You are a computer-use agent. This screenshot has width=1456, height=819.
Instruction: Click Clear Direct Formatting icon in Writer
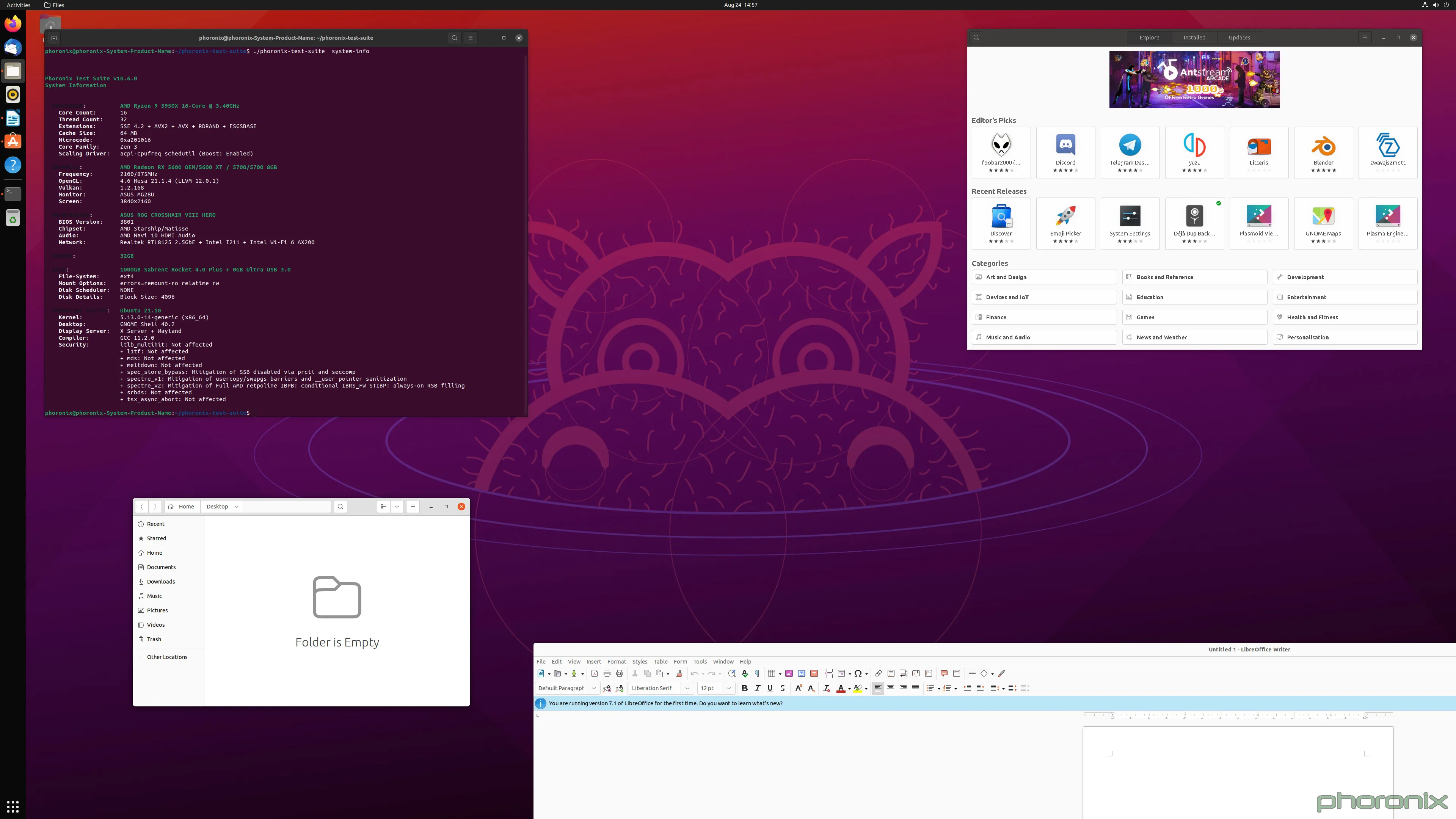(826, 688)
